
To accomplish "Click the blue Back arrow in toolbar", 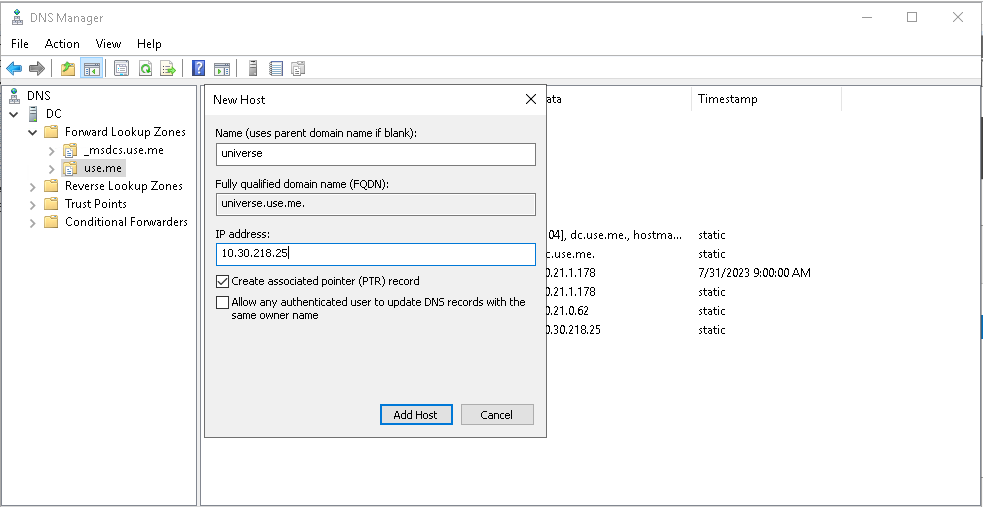I will pyautogui.click(x=14, y=68).
